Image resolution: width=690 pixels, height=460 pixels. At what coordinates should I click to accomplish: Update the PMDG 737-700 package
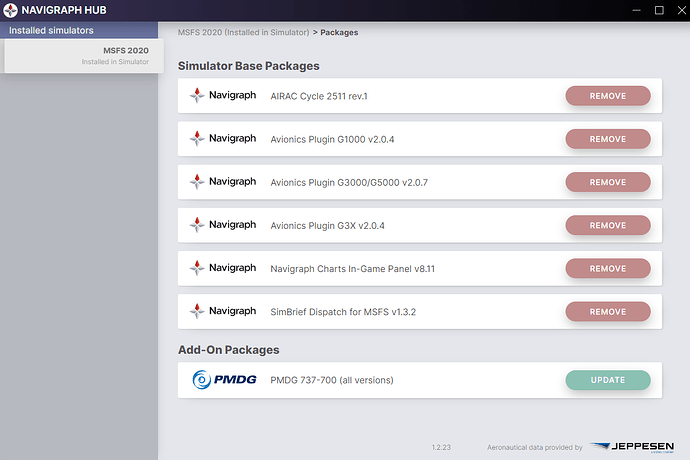(608, 380)
